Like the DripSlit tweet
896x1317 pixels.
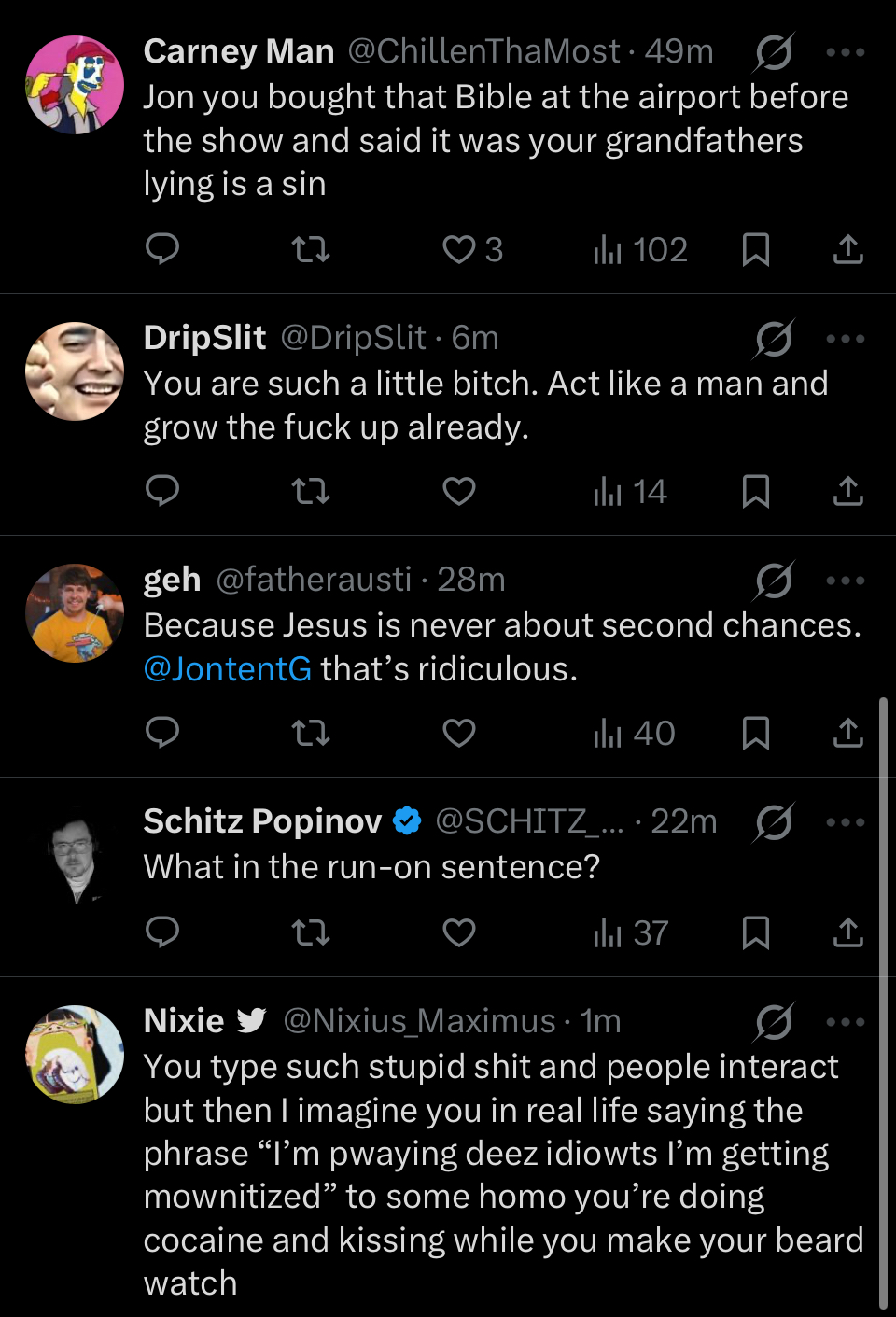(458, 491)
